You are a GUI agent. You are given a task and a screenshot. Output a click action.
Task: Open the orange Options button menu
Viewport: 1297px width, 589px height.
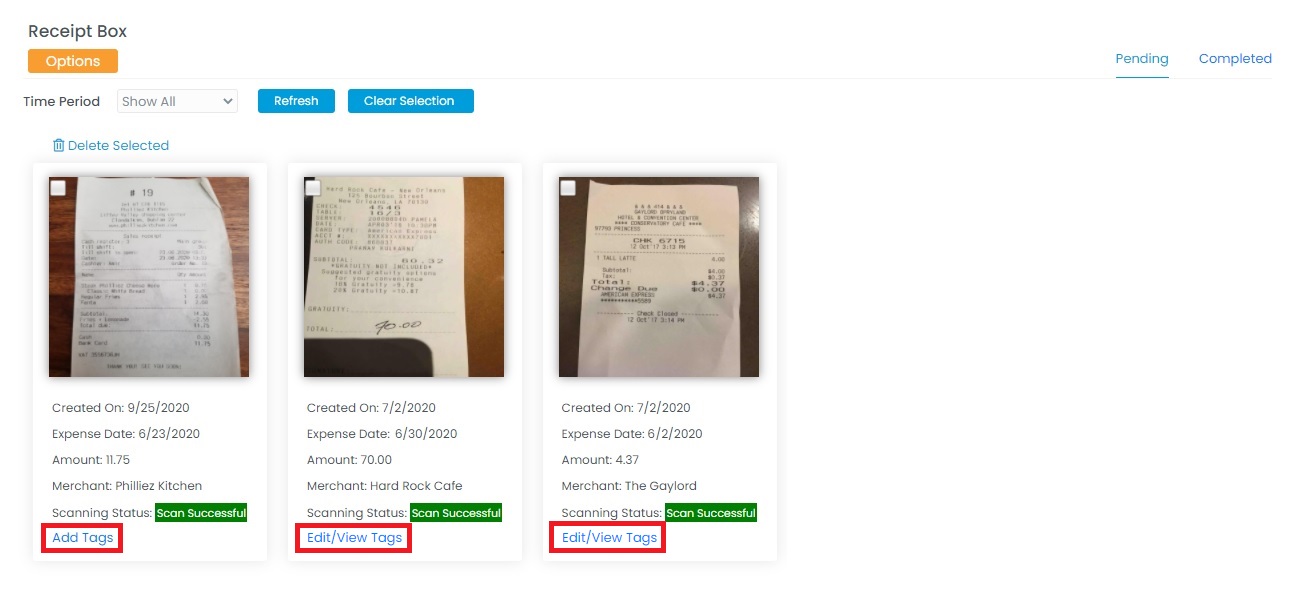(73, 61)
